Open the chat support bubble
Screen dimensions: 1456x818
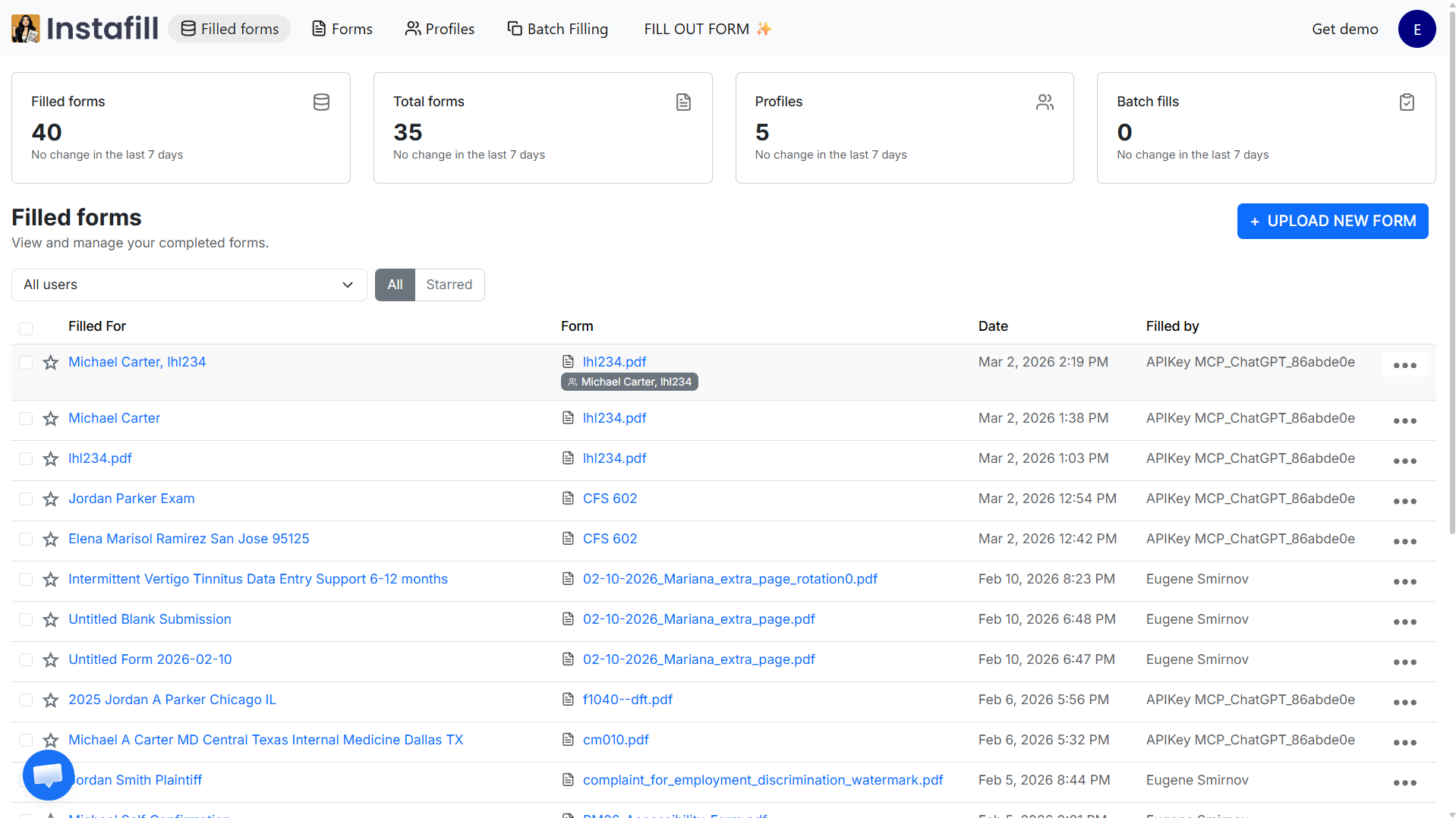[x=48, y=775]
